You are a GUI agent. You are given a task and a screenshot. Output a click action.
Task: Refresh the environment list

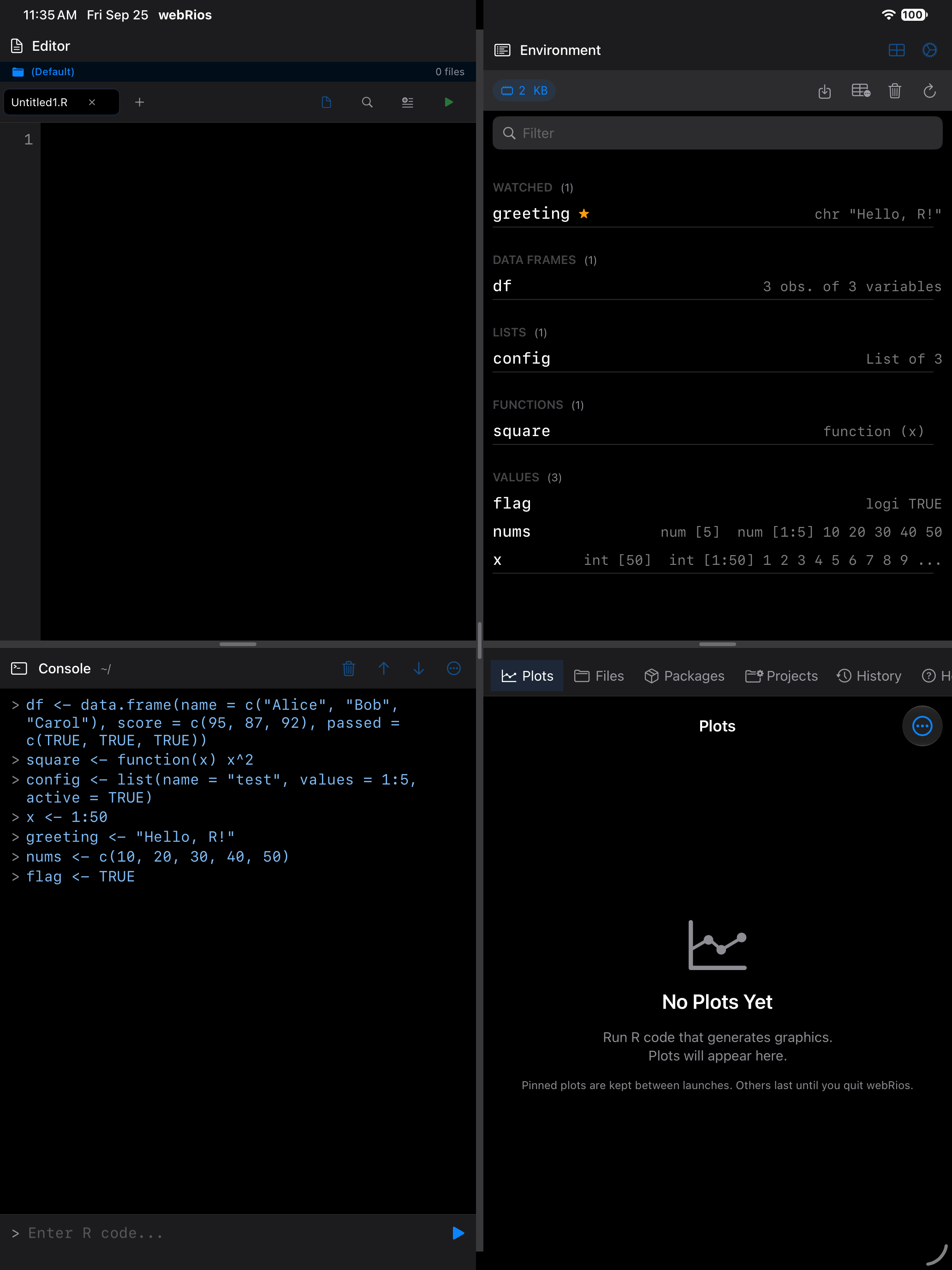click(x=929, y=91)
